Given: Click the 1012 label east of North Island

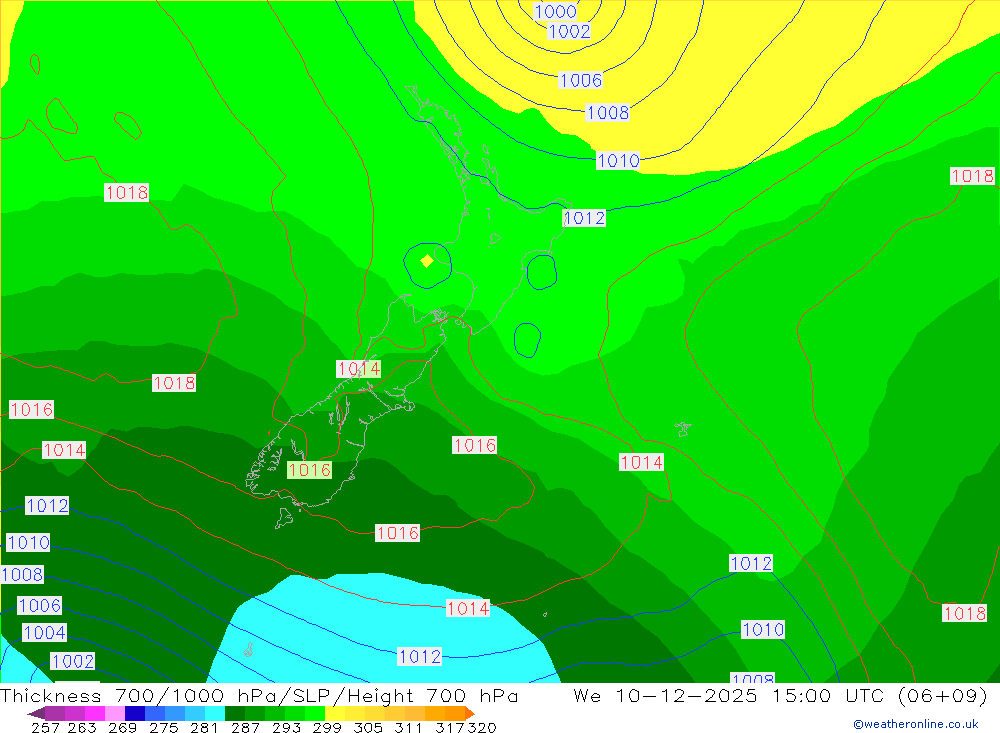Looking at the screenshot, I should 584,218.
